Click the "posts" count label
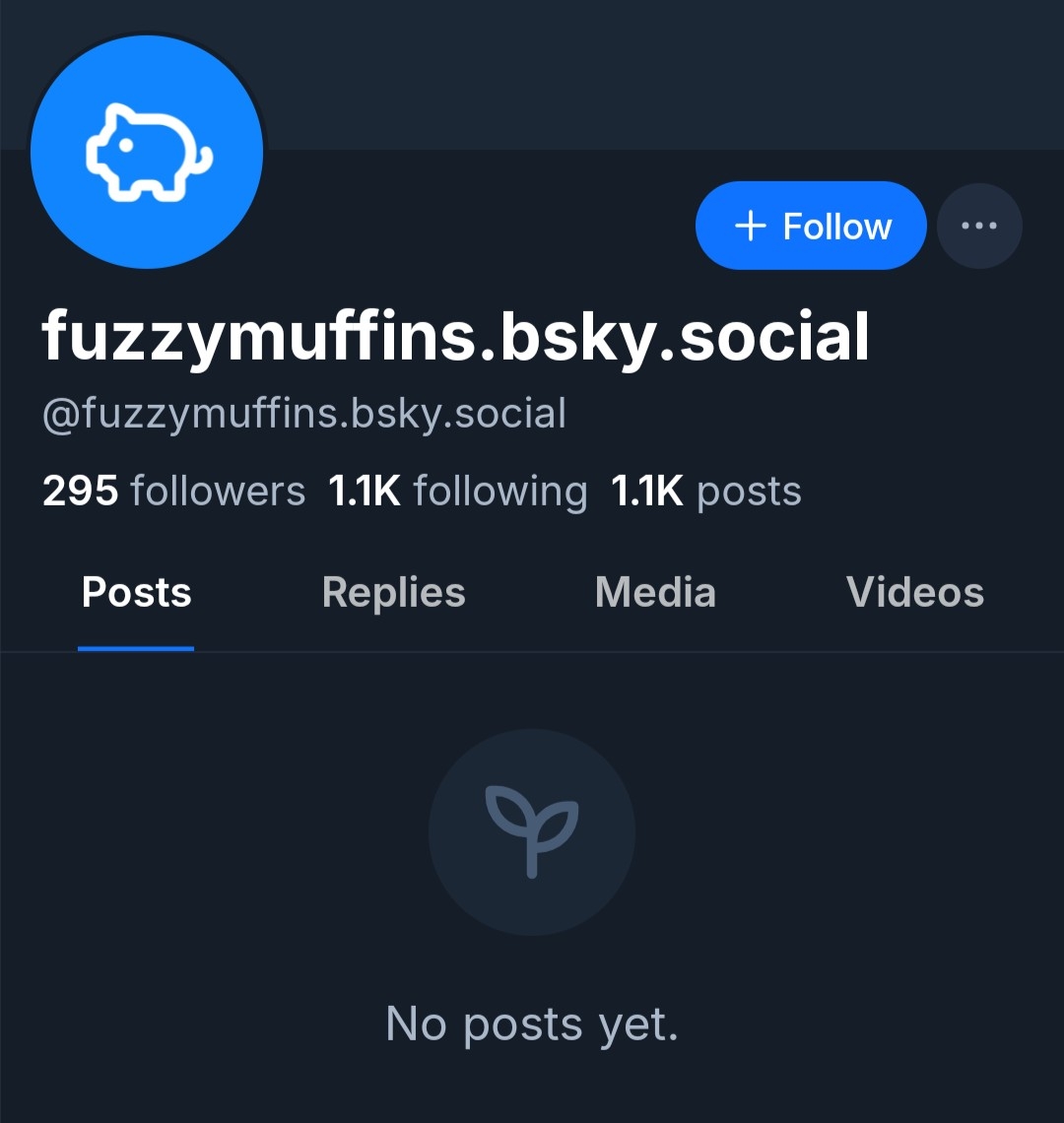 [749, 491]
